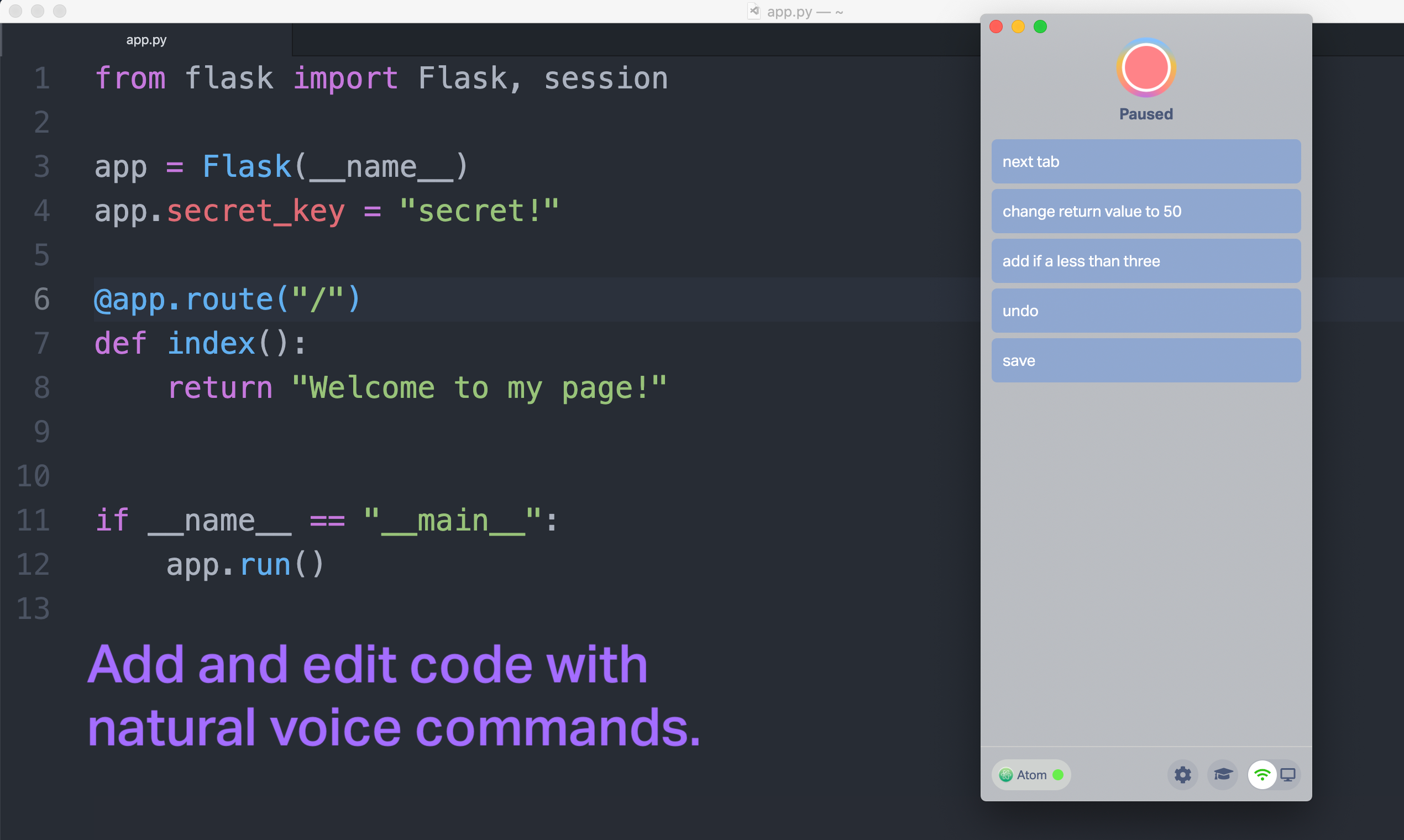The height and width of the screenshot is (840, 1404).
Task: Select the Wi-Fi input mode icon
Action: (x=1261, y=775)
